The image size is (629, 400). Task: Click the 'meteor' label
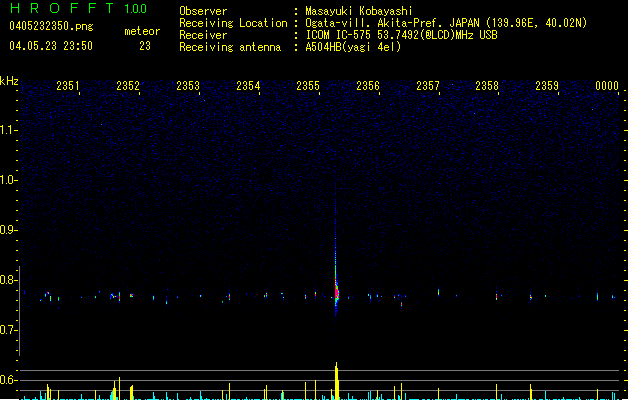tap(142, 31)
